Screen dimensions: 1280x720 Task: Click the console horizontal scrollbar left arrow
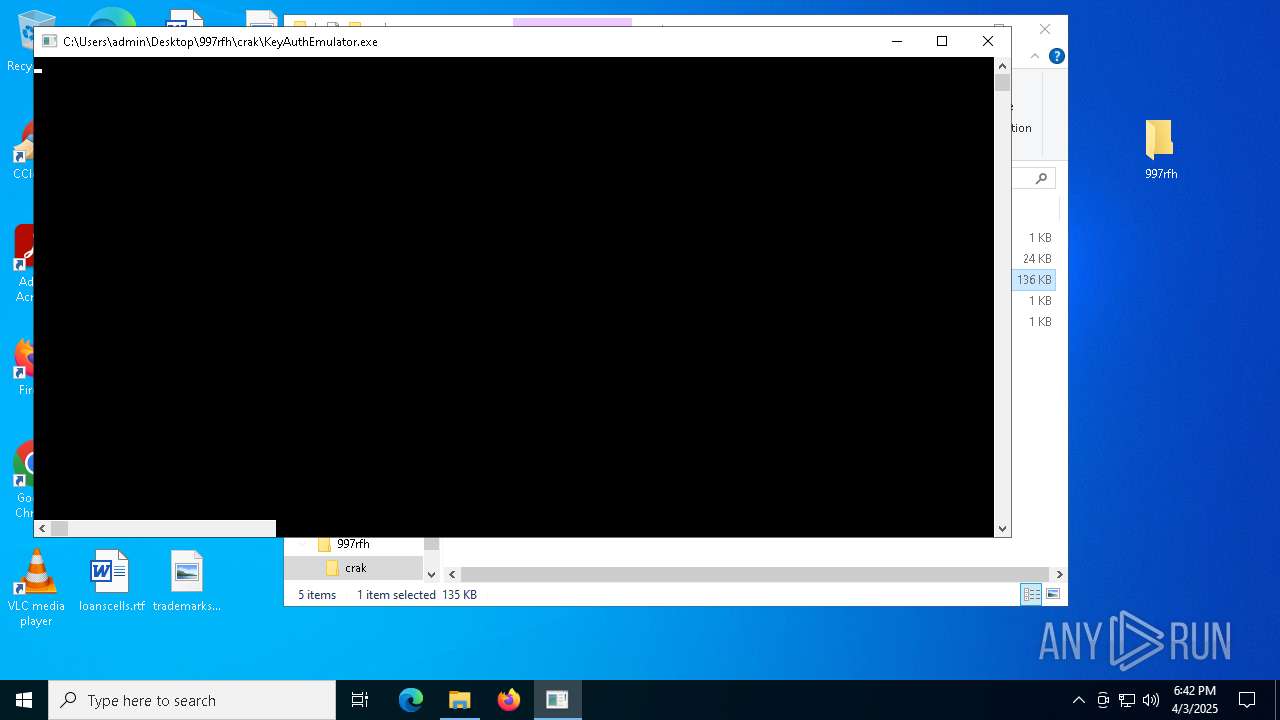click(42, 529)
